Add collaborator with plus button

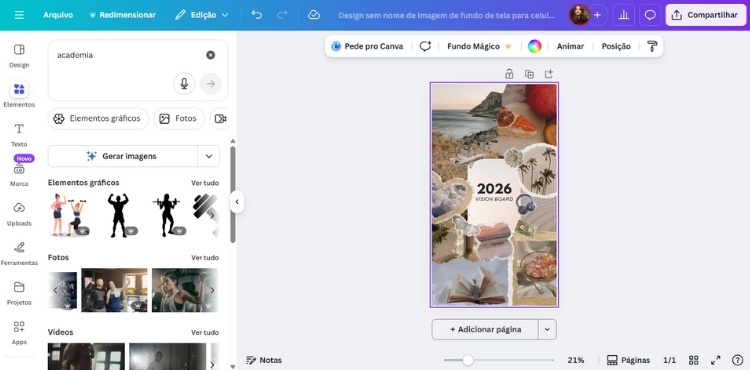(597, 15)
